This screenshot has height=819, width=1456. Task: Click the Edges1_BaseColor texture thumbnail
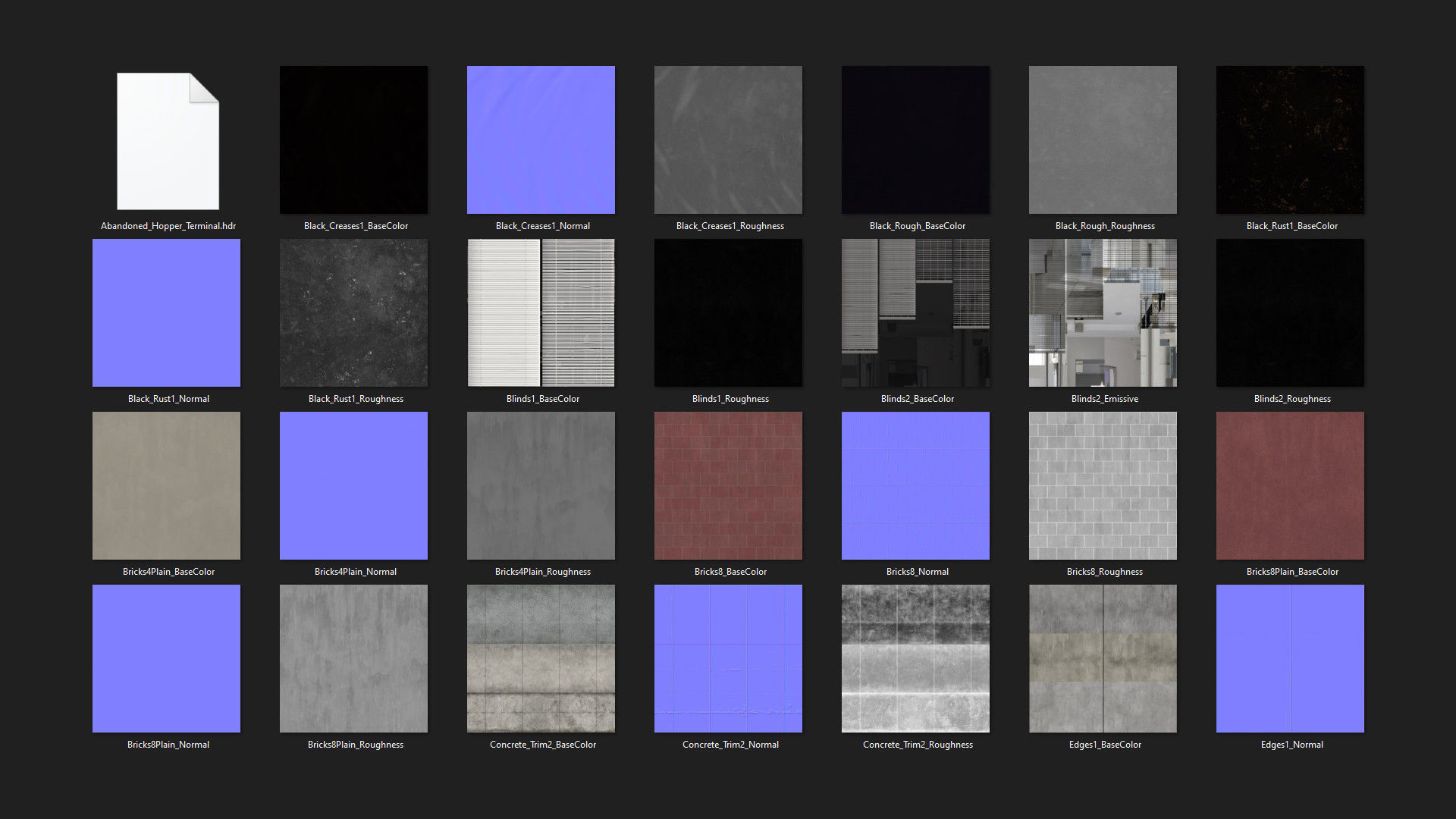pyautogui.click(x=1103, y=658)
